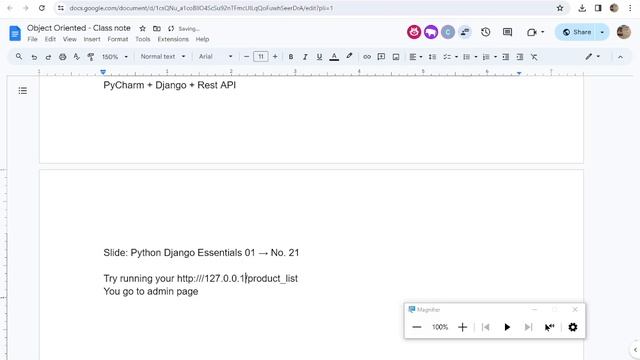Click the pink anonymous collaborator avatar

point(414,32)
